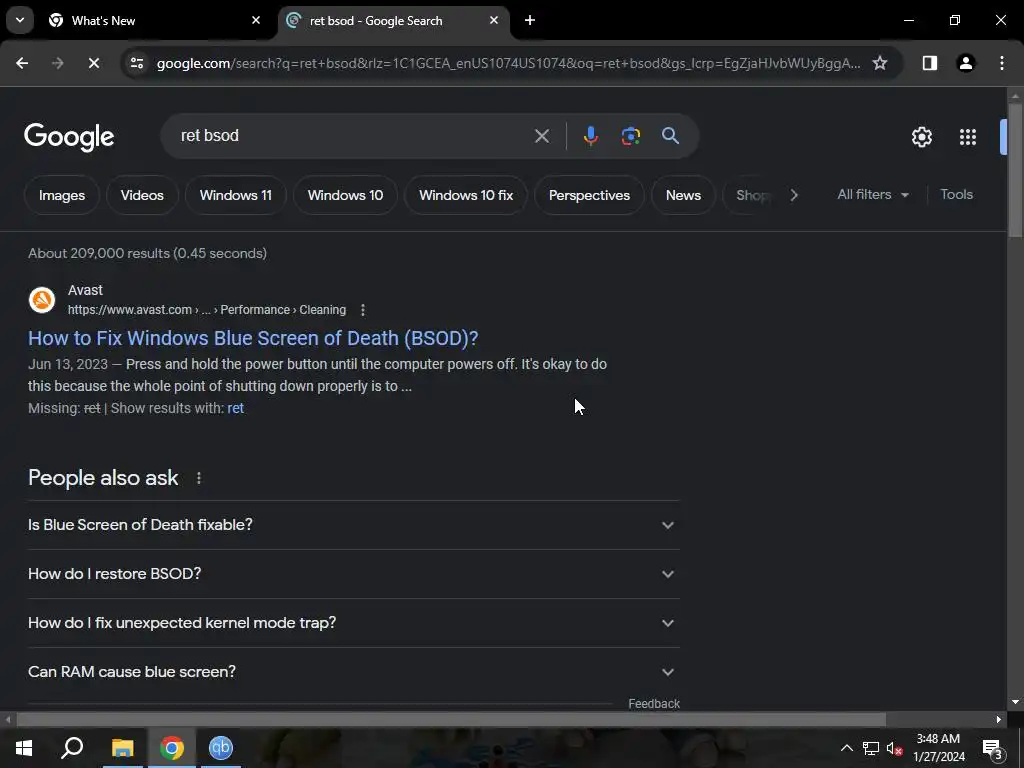Select the Windows 11 filter chip
This screenshot has width=1024, height=768.
[236, 195]
